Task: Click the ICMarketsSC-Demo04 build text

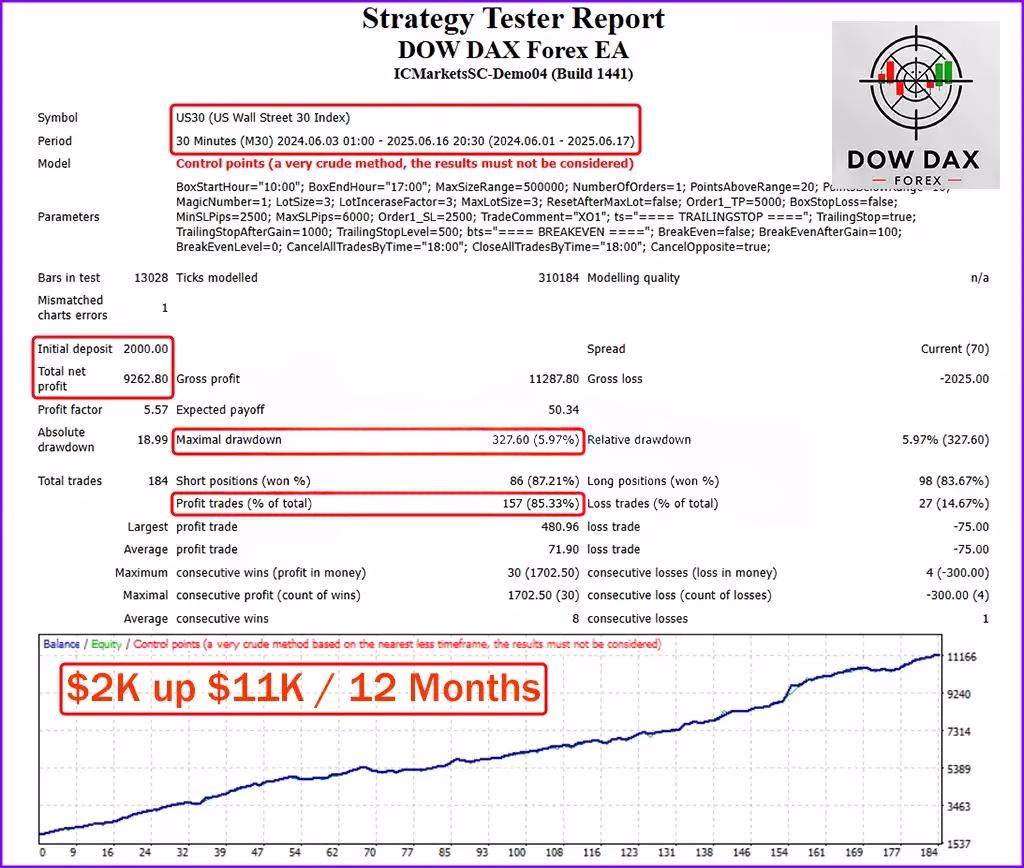Action: click(513, 74)
